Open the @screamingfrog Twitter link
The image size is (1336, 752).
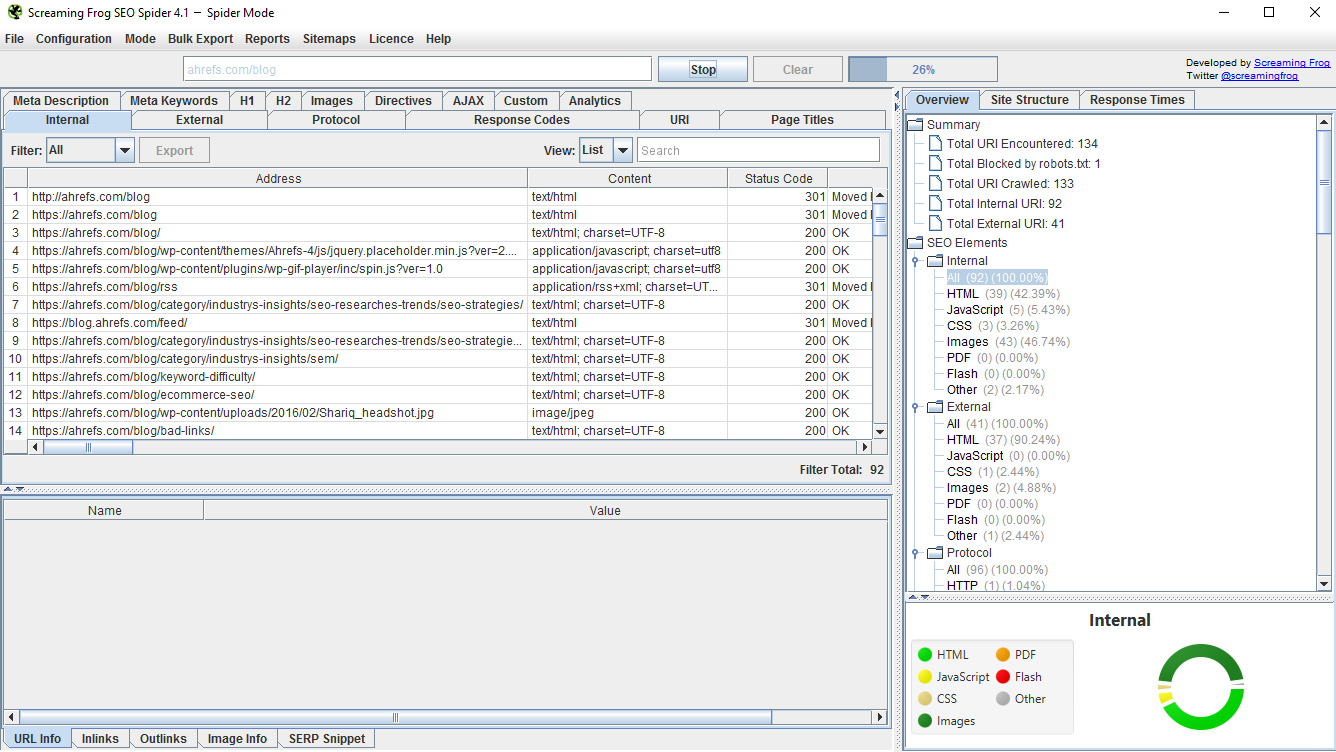tap(1260, 76)
